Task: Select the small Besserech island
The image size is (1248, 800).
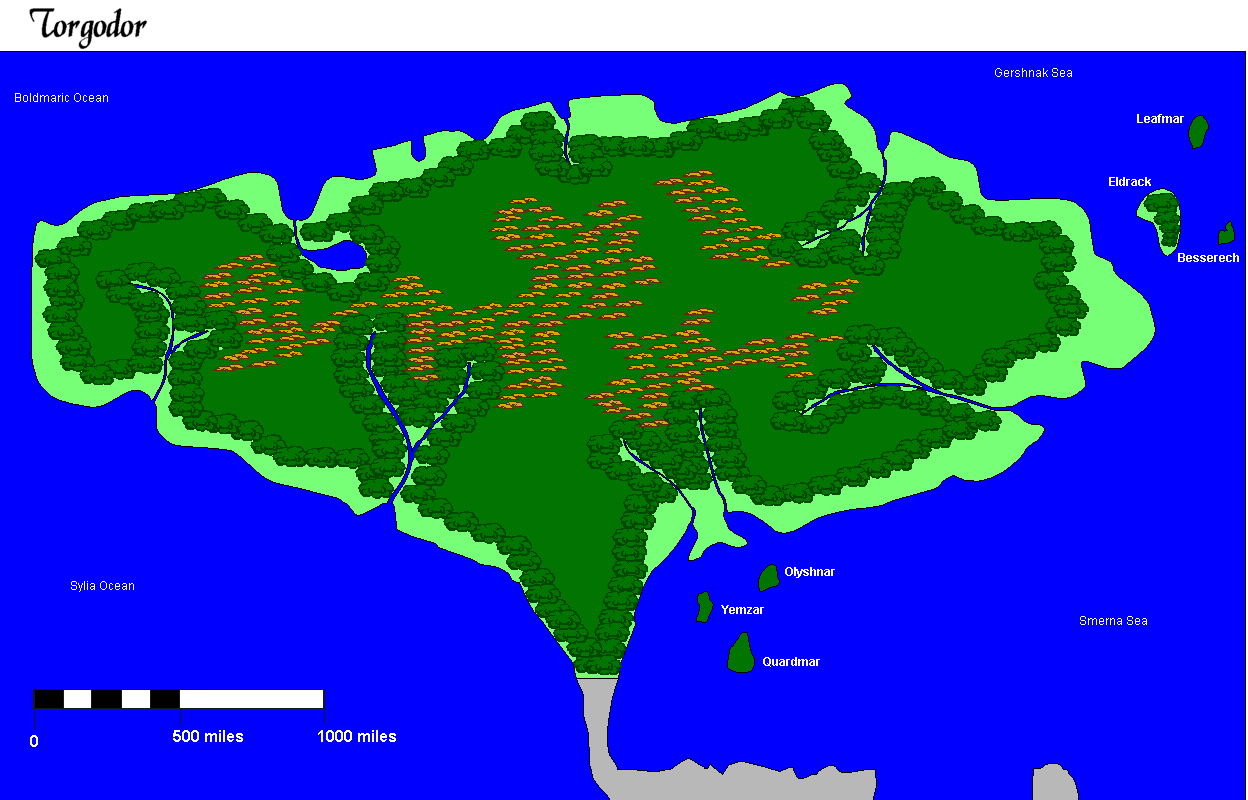Action: 1226,233
